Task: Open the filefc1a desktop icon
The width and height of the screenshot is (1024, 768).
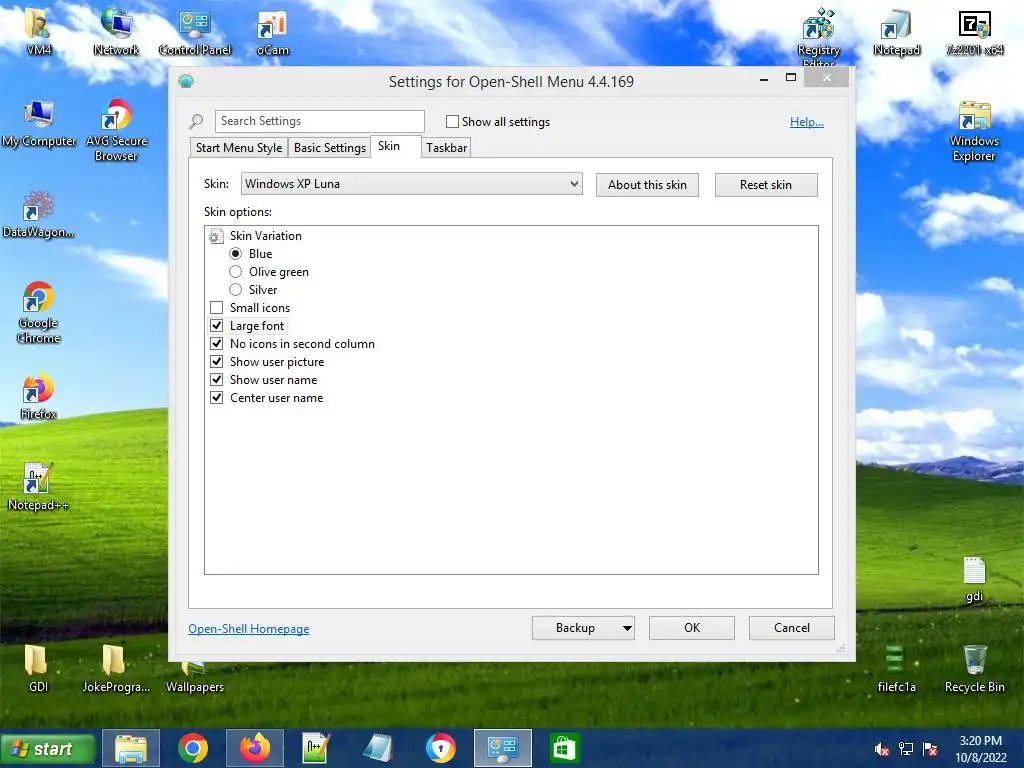Action: point(896,668)
